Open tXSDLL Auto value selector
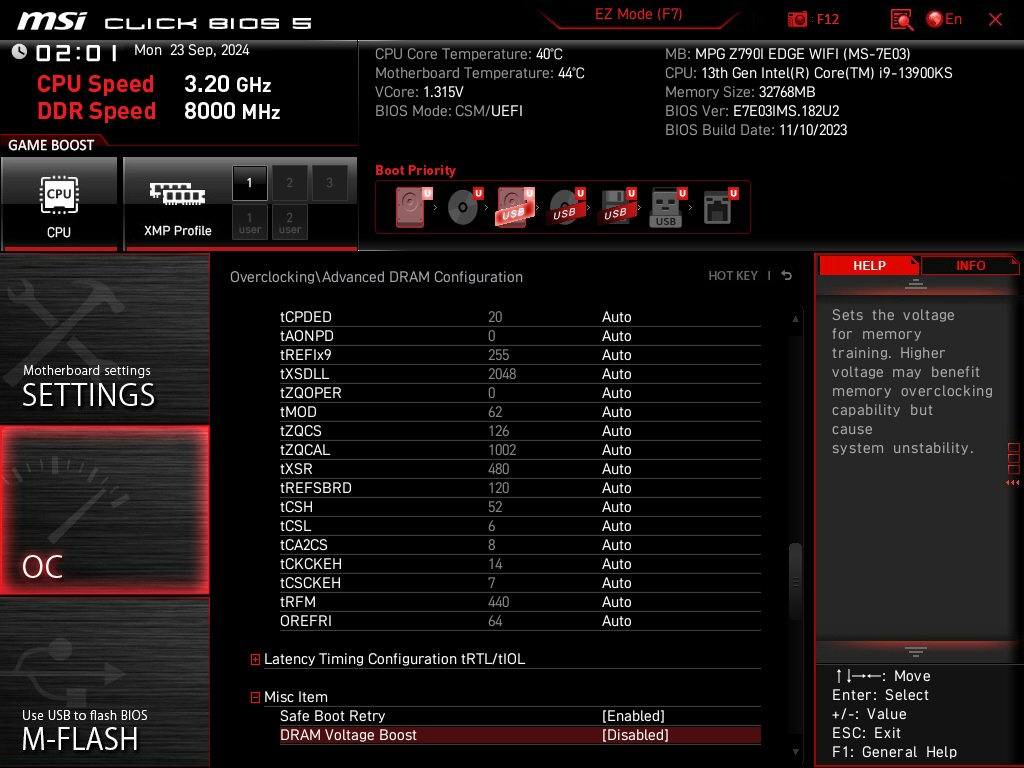 click(x=616, y=374)
